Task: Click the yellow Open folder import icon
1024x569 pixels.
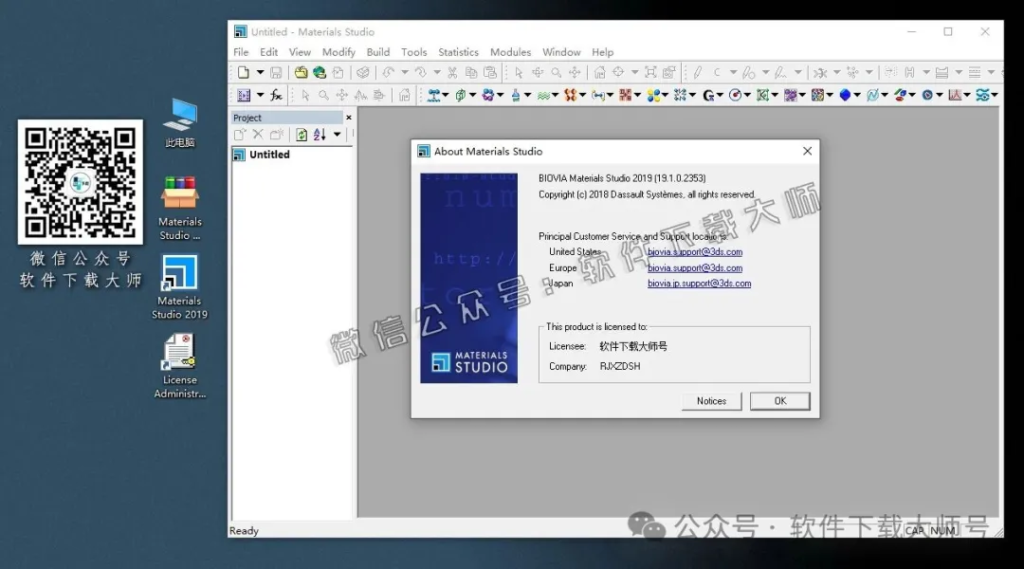Action: 300,73
